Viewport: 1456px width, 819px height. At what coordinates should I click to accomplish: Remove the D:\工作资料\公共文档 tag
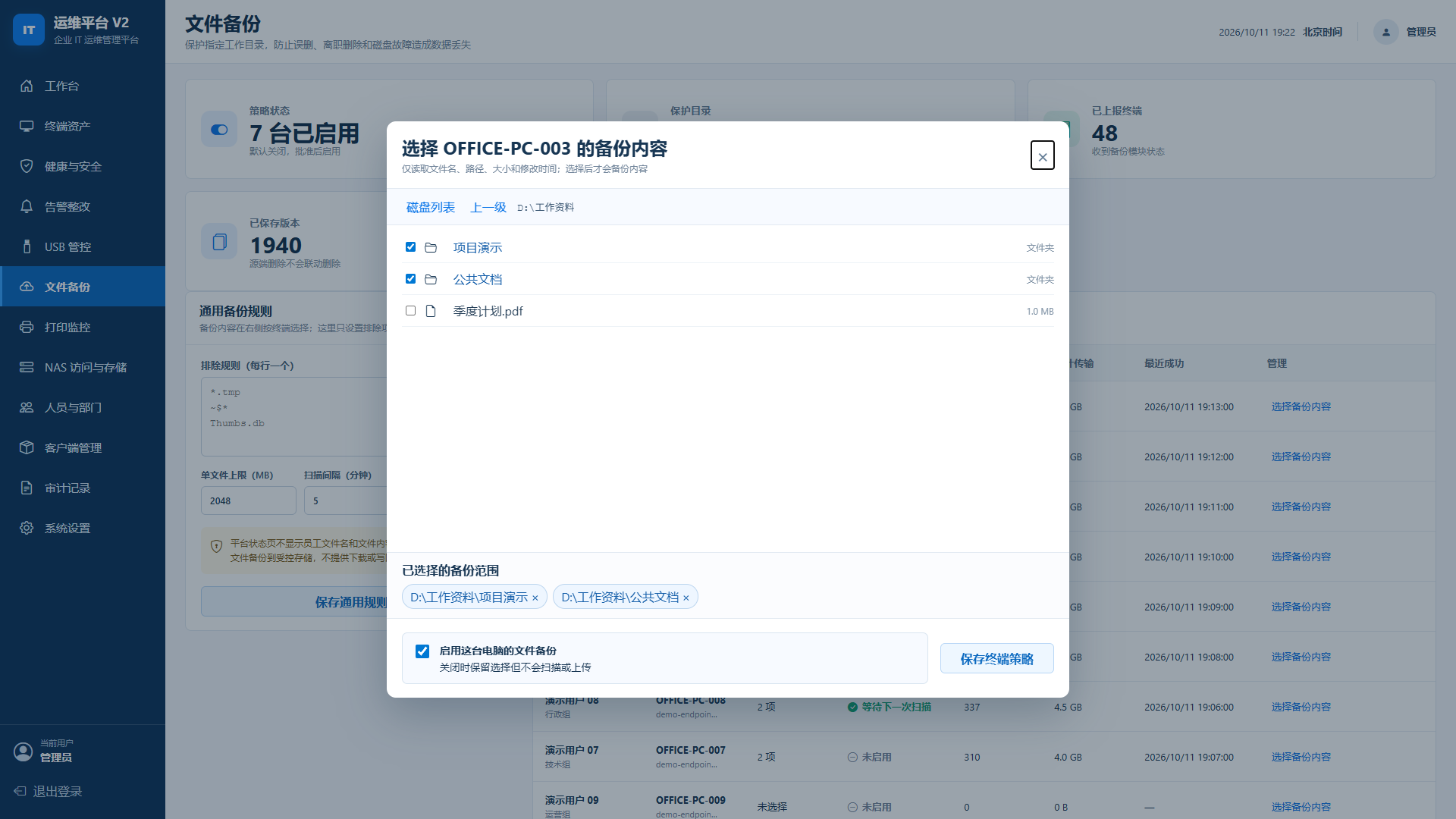click(x=686, y=598)
